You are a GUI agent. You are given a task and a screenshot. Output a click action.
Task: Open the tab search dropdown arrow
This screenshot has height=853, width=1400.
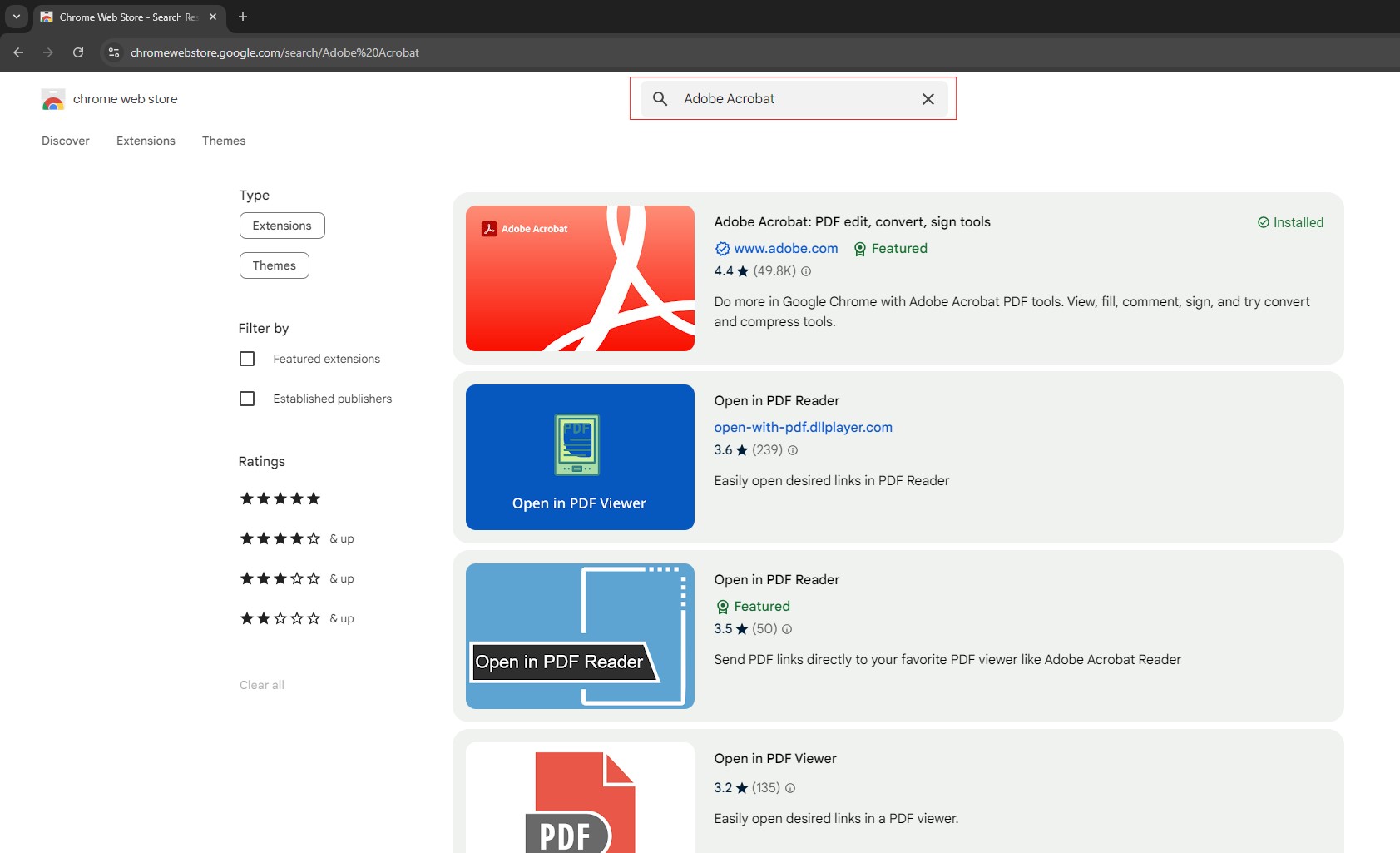(x=16, y=17)
